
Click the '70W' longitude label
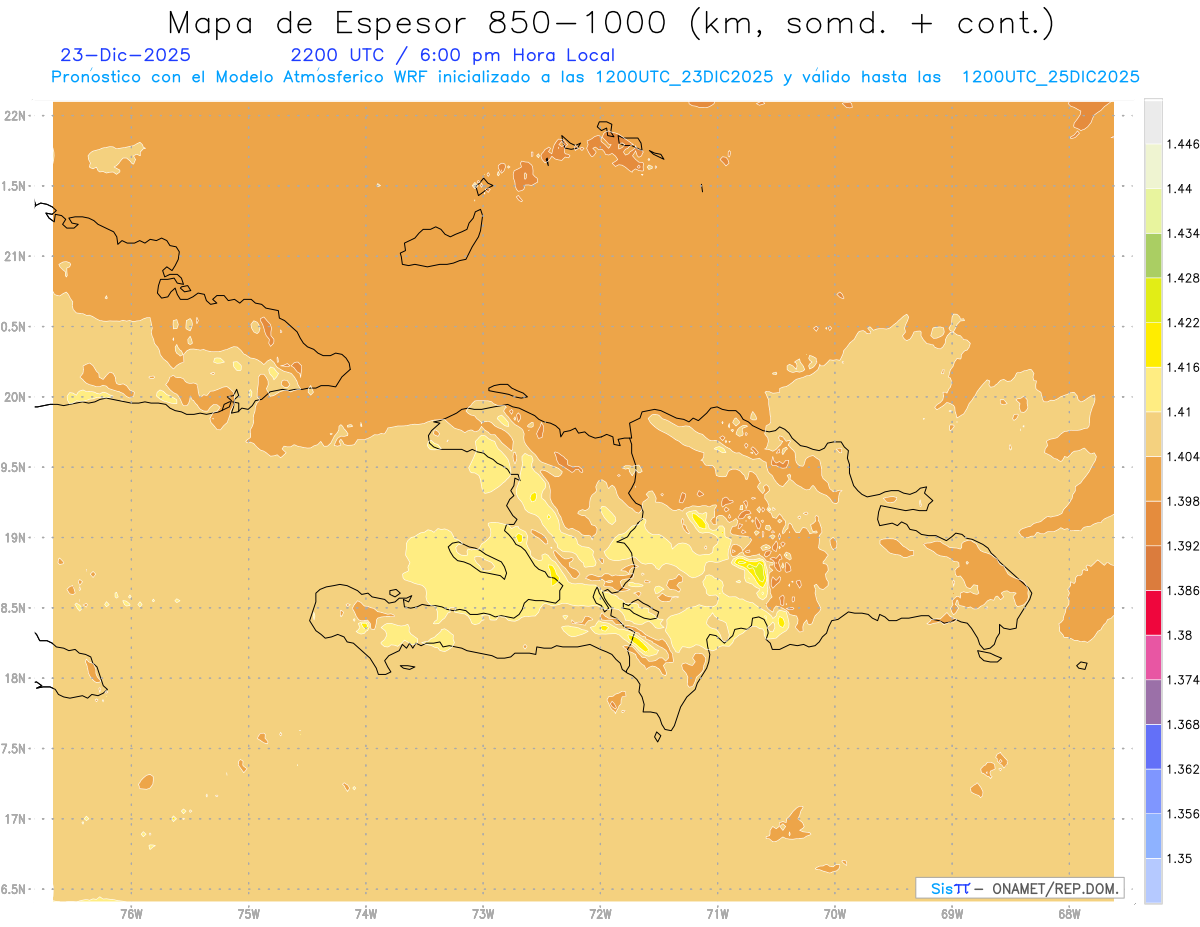tap(835, 913)
